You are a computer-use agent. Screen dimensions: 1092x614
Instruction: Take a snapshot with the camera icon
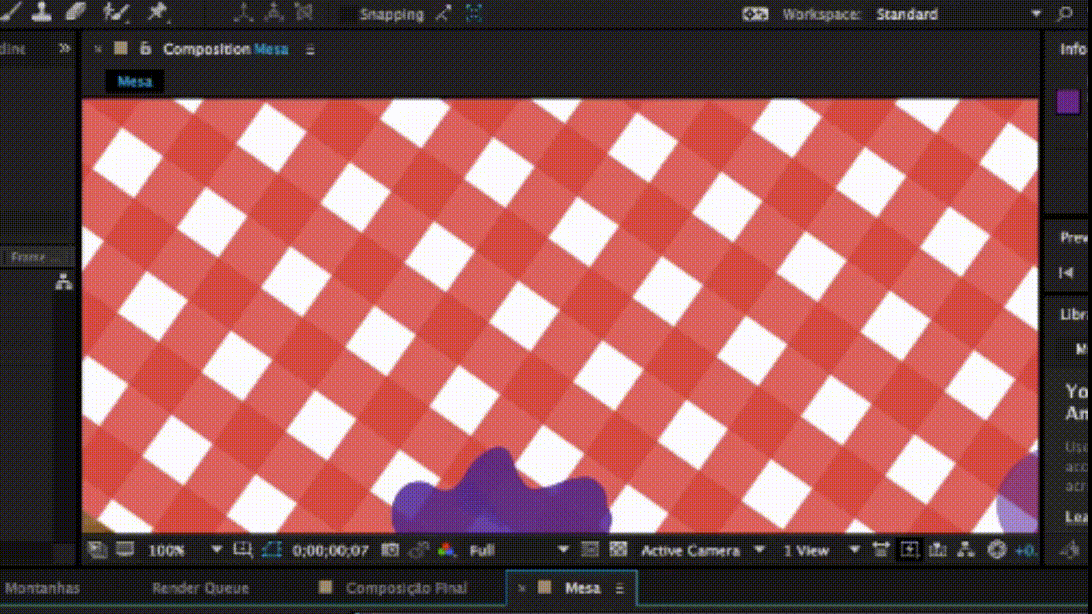pos(391,550)
